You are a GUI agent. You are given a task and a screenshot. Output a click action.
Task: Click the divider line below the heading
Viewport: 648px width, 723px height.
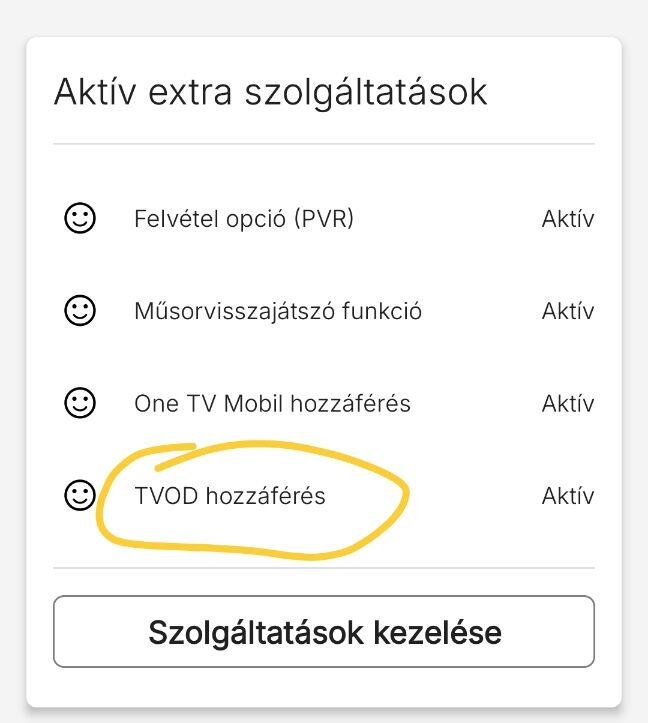(324, 144)
